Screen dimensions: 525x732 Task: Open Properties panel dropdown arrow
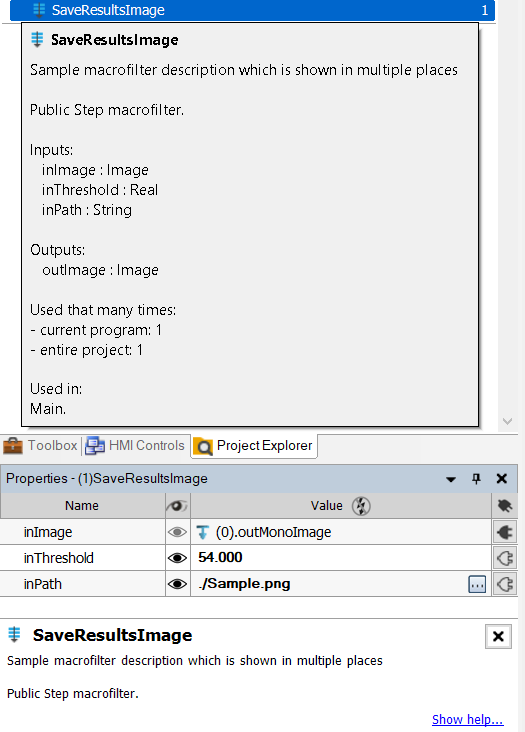click(x=451, y=479)
